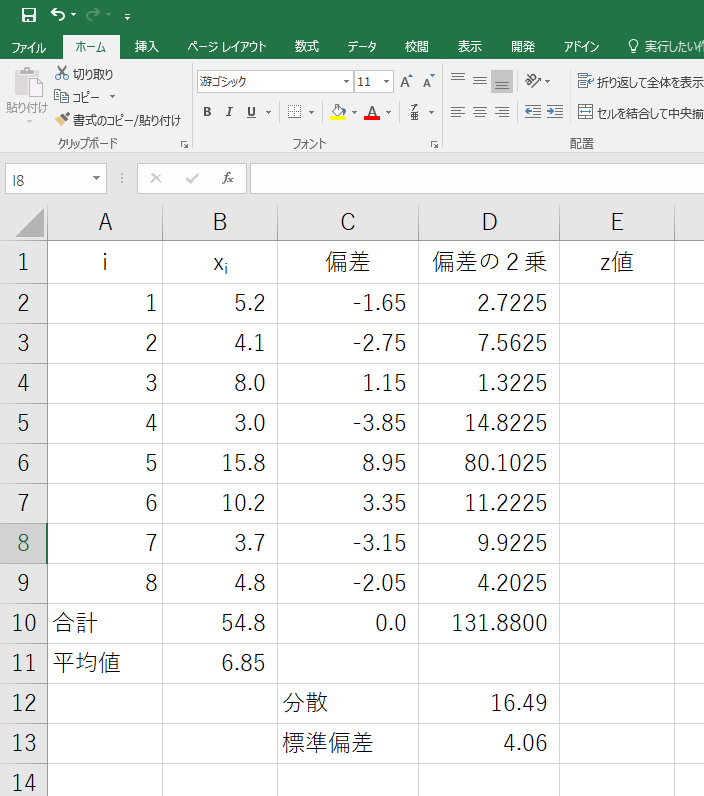The image size is (704, 796).
Task: Click the increase indent icon
Action: click(555, 112)
